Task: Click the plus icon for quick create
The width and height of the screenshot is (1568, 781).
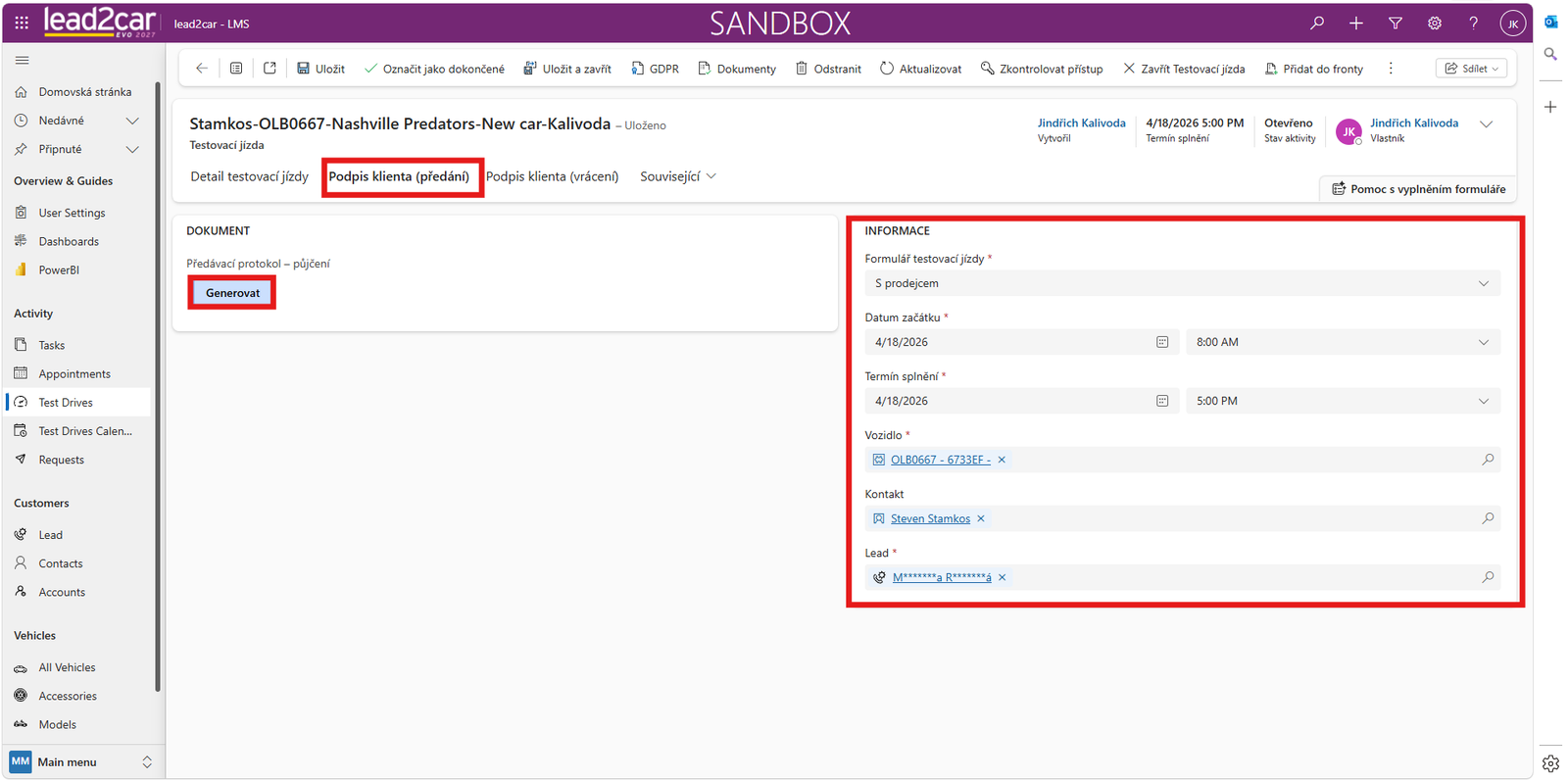Action: point(1356,23)
